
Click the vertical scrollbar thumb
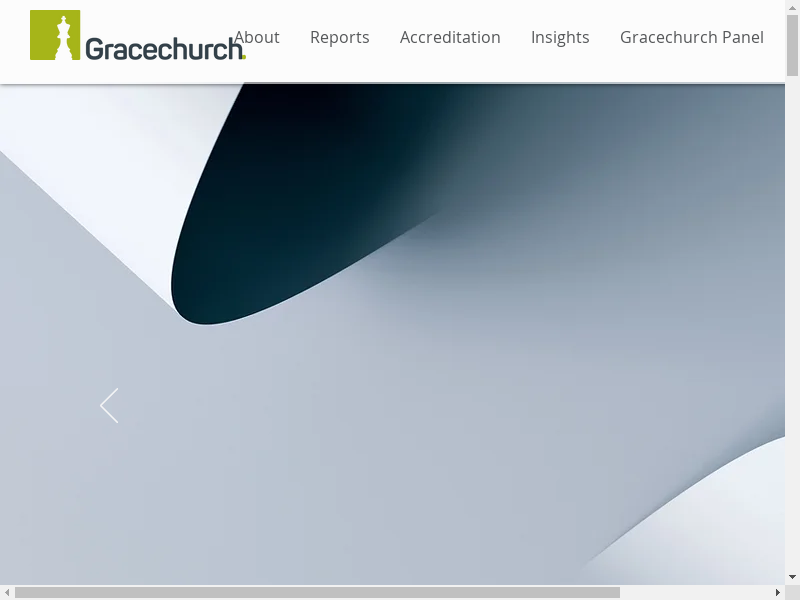[x=792, y=45]
